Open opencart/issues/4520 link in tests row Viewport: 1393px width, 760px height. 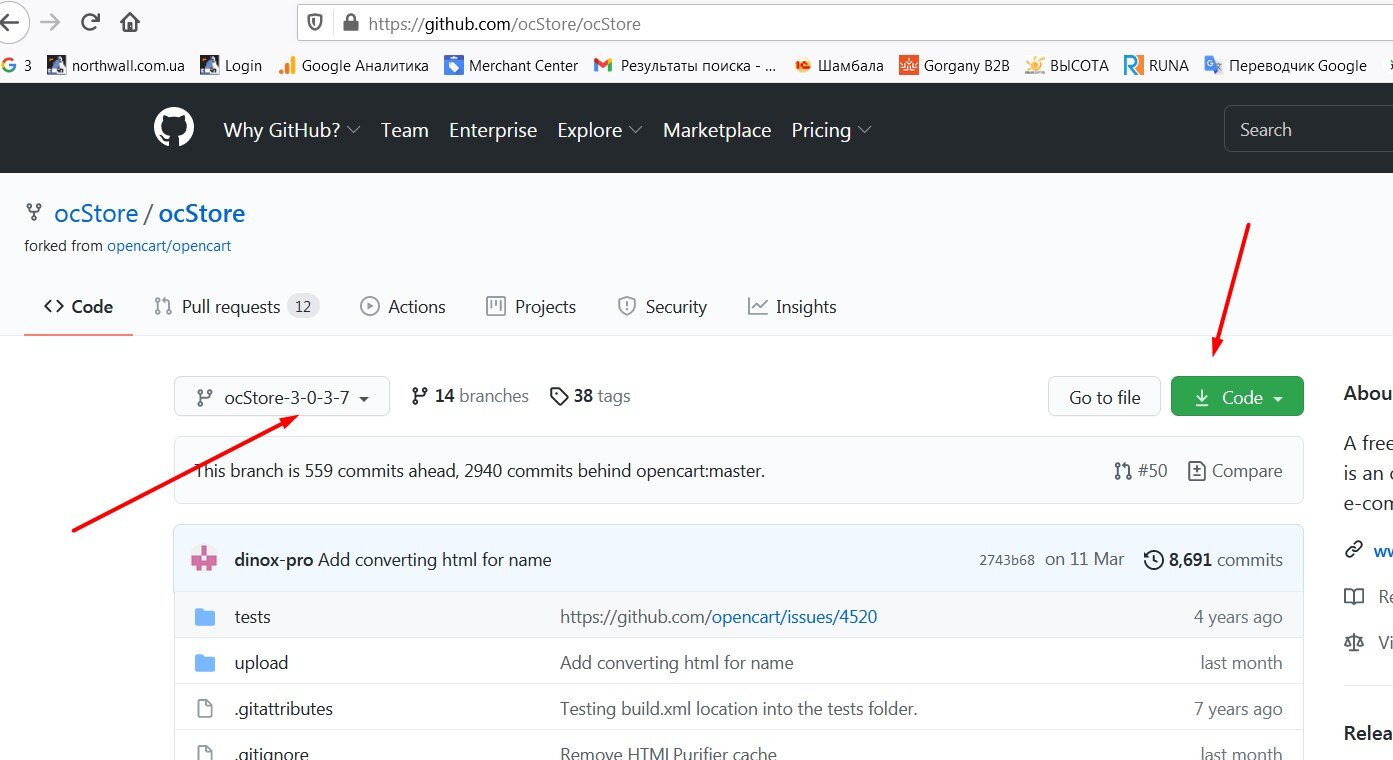(795, 617)
